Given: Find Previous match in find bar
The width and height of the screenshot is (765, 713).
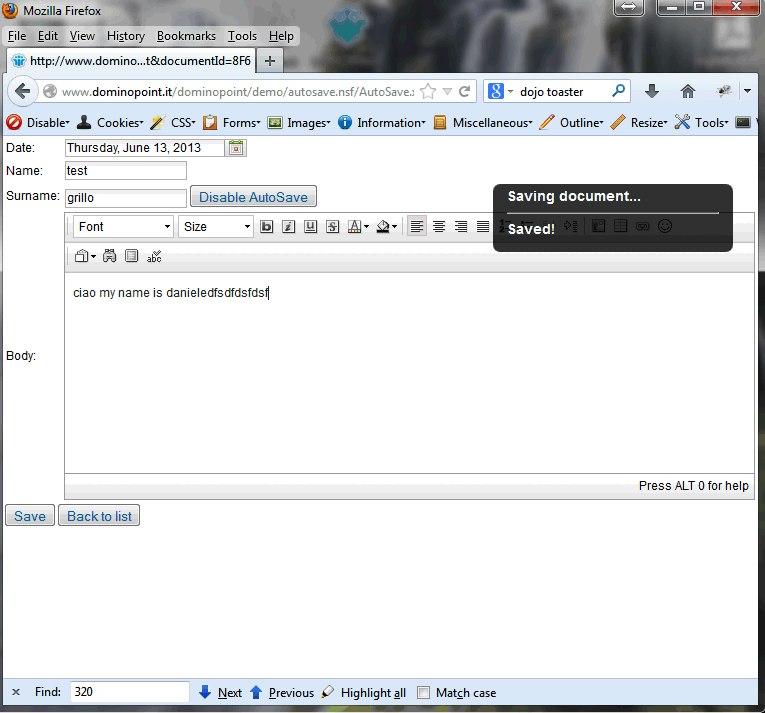Looking at the screenshot, I should click(282, 693).
